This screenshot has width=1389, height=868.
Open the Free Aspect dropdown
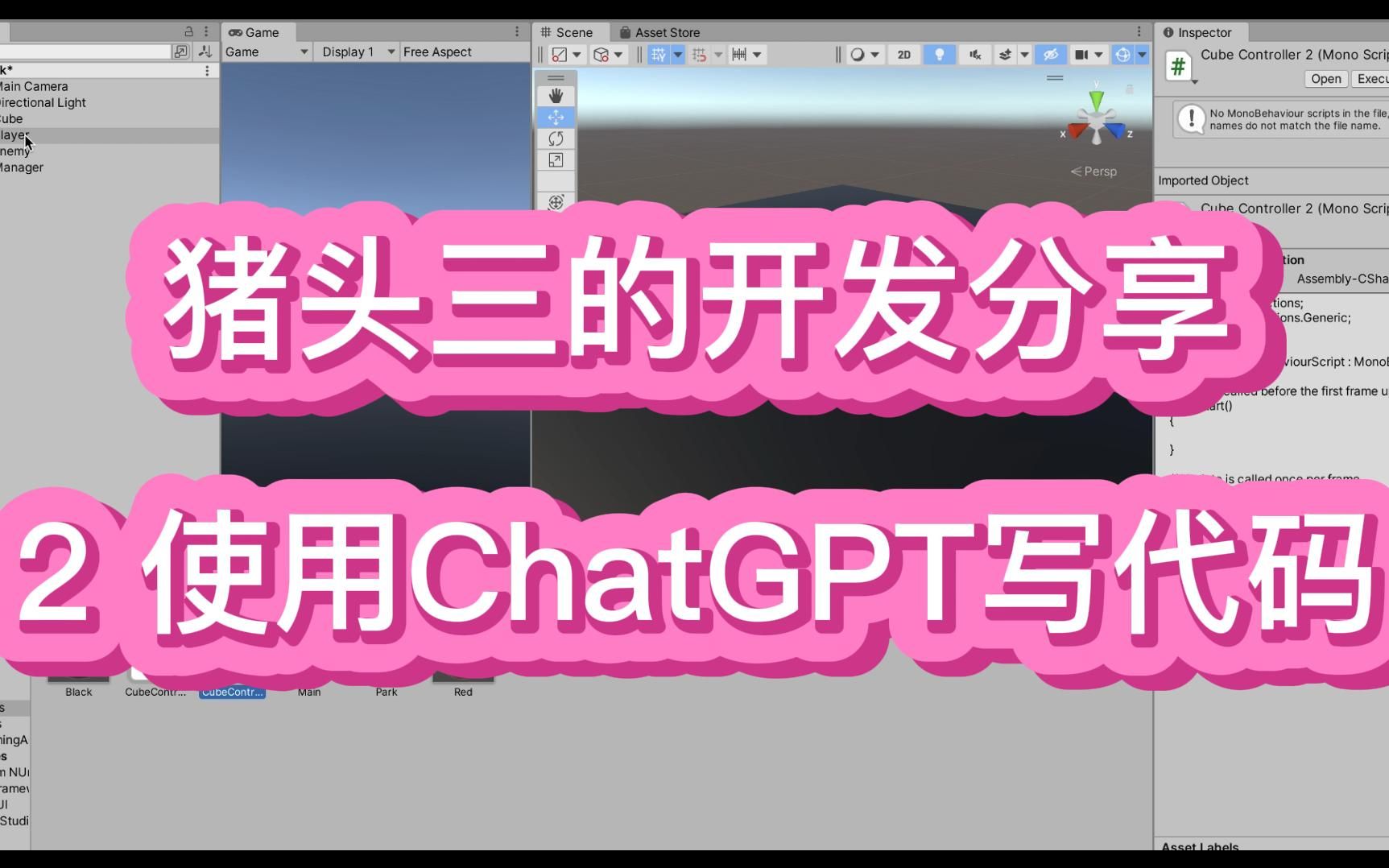[x=437, y=52]
